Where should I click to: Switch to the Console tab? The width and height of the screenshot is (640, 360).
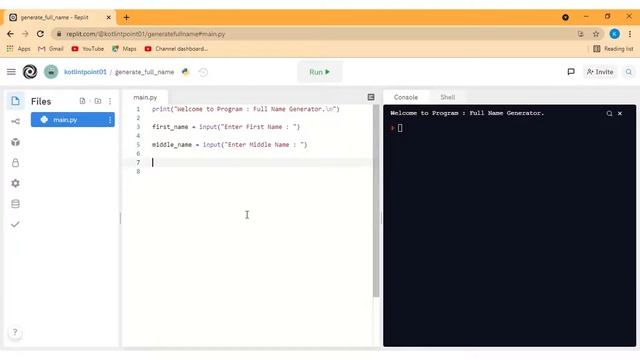tap(406, 97)
